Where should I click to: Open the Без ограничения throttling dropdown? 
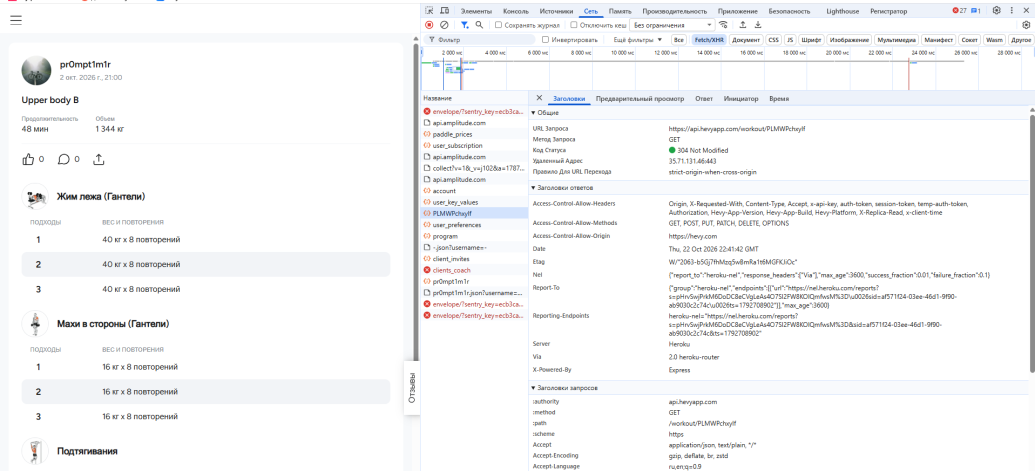673,25
